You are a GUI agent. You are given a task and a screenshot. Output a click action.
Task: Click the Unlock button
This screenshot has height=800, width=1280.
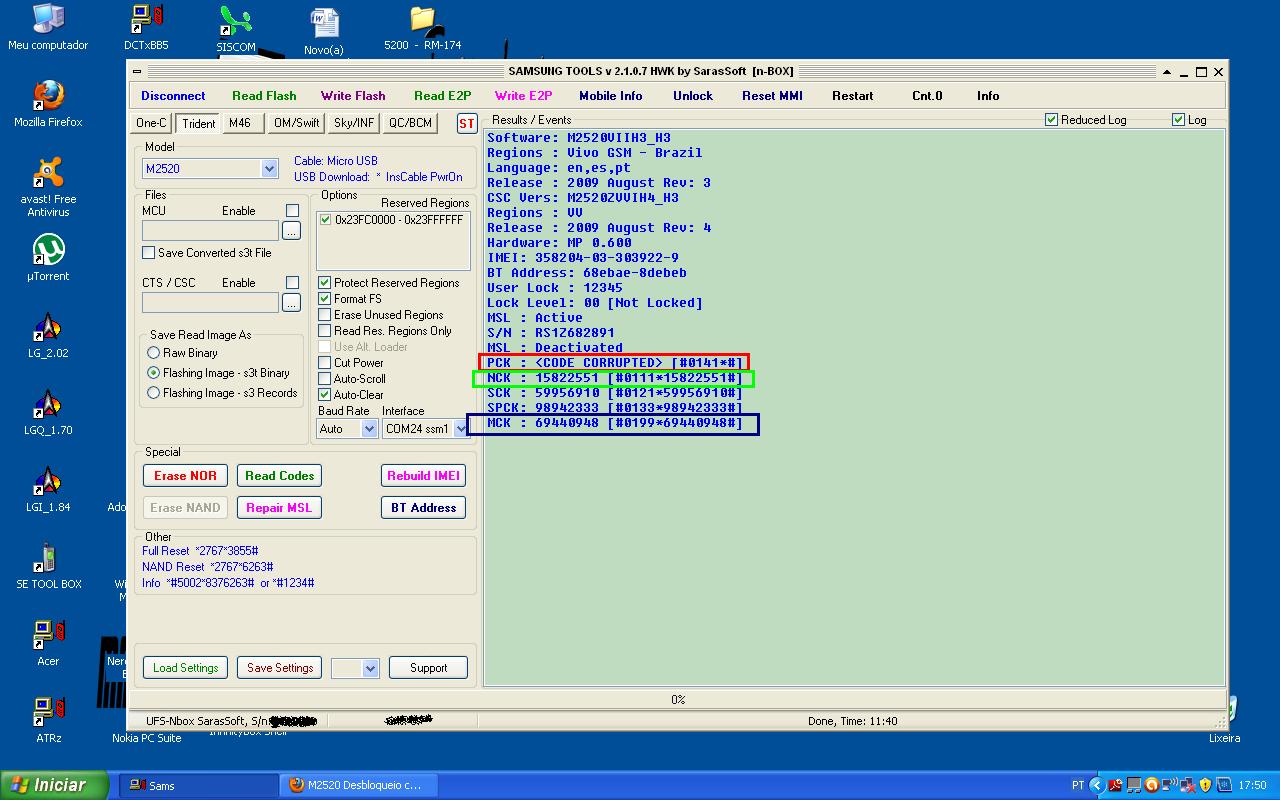(693, 96)
